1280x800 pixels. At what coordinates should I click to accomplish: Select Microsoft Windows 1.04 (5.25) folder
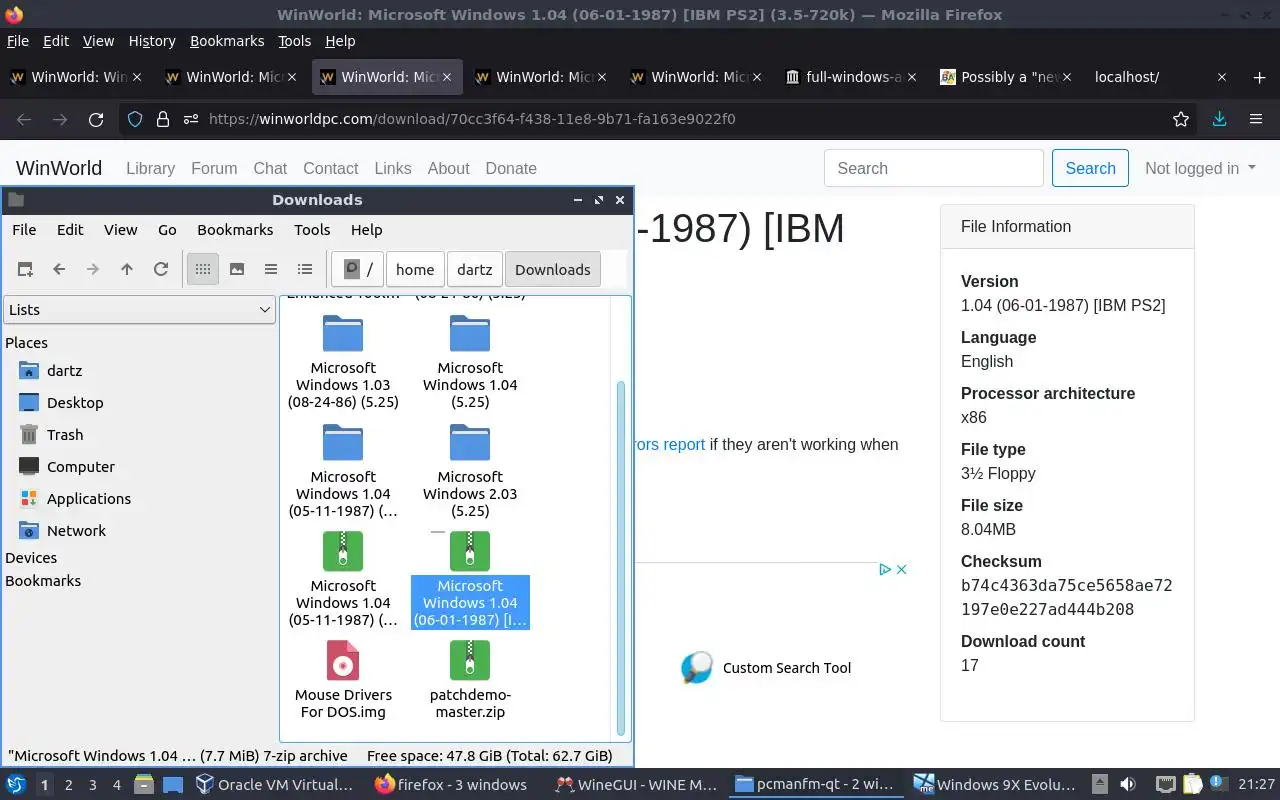coord(470,362)
